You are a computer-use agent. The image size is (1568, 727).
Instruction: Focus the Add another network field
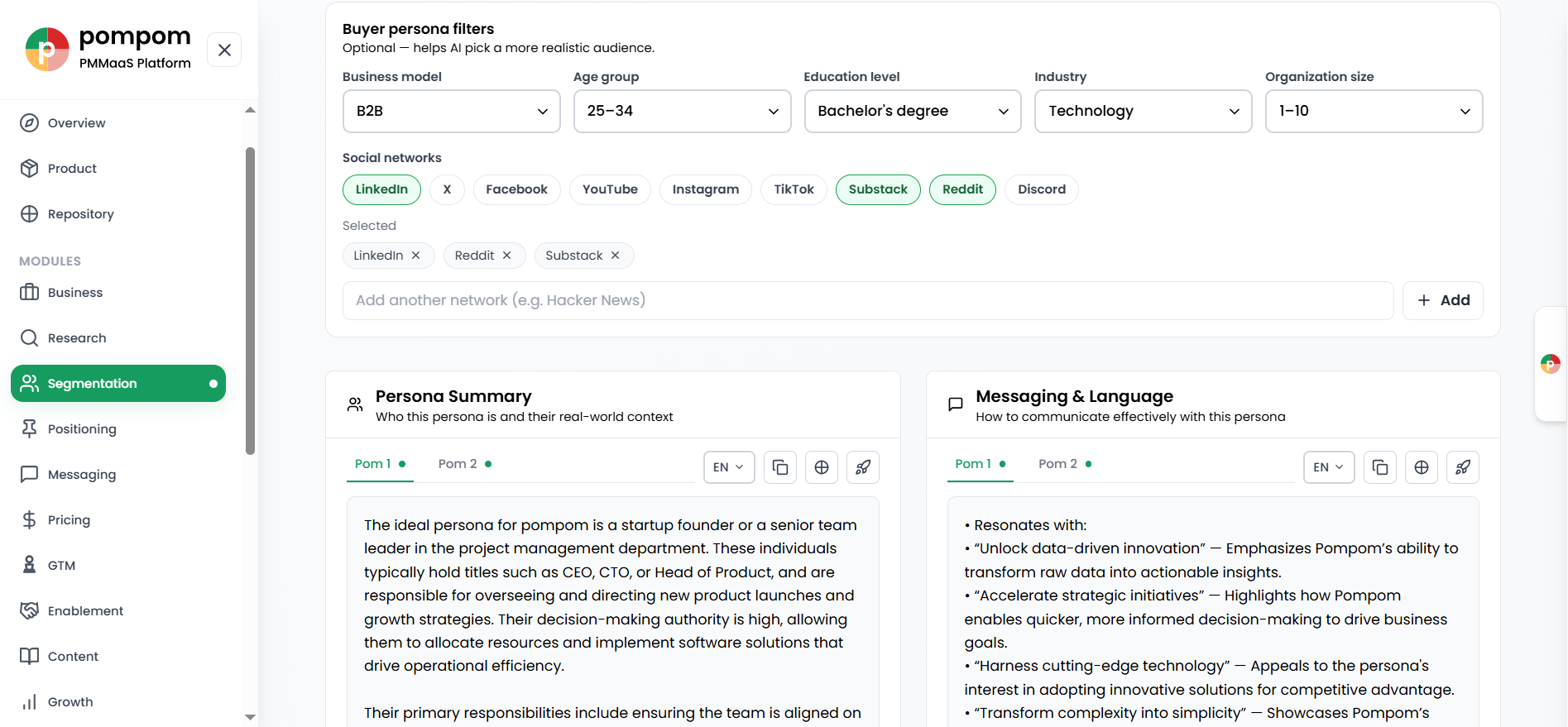868,300
